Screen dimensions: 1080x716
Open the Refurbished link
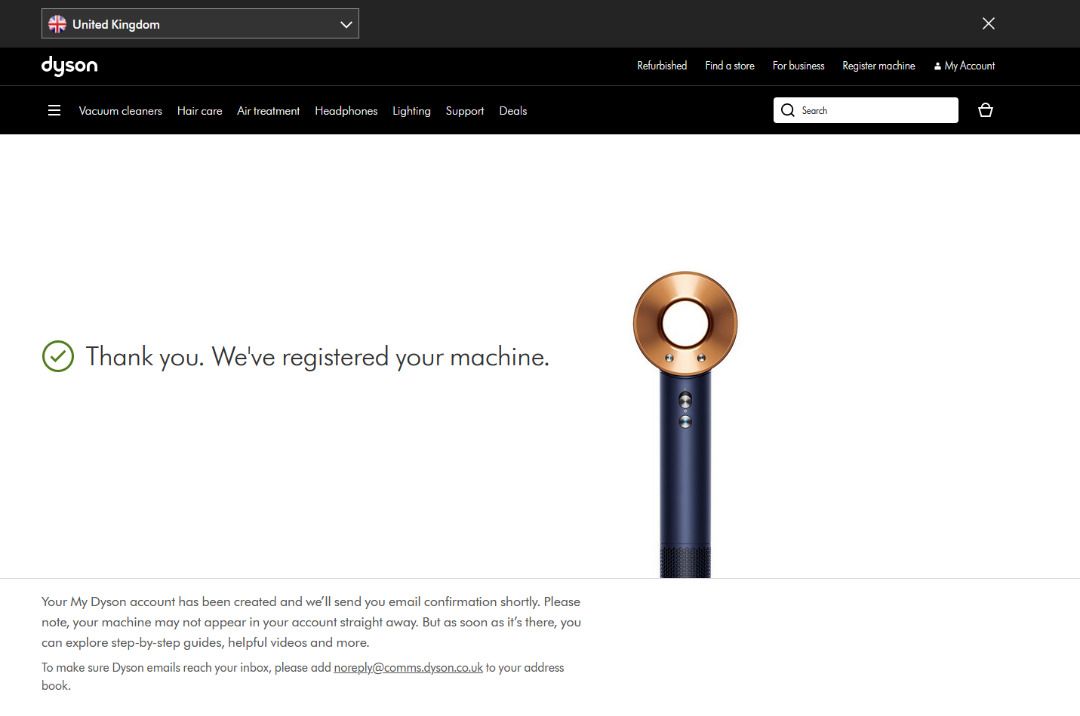(x=662, y=66)
